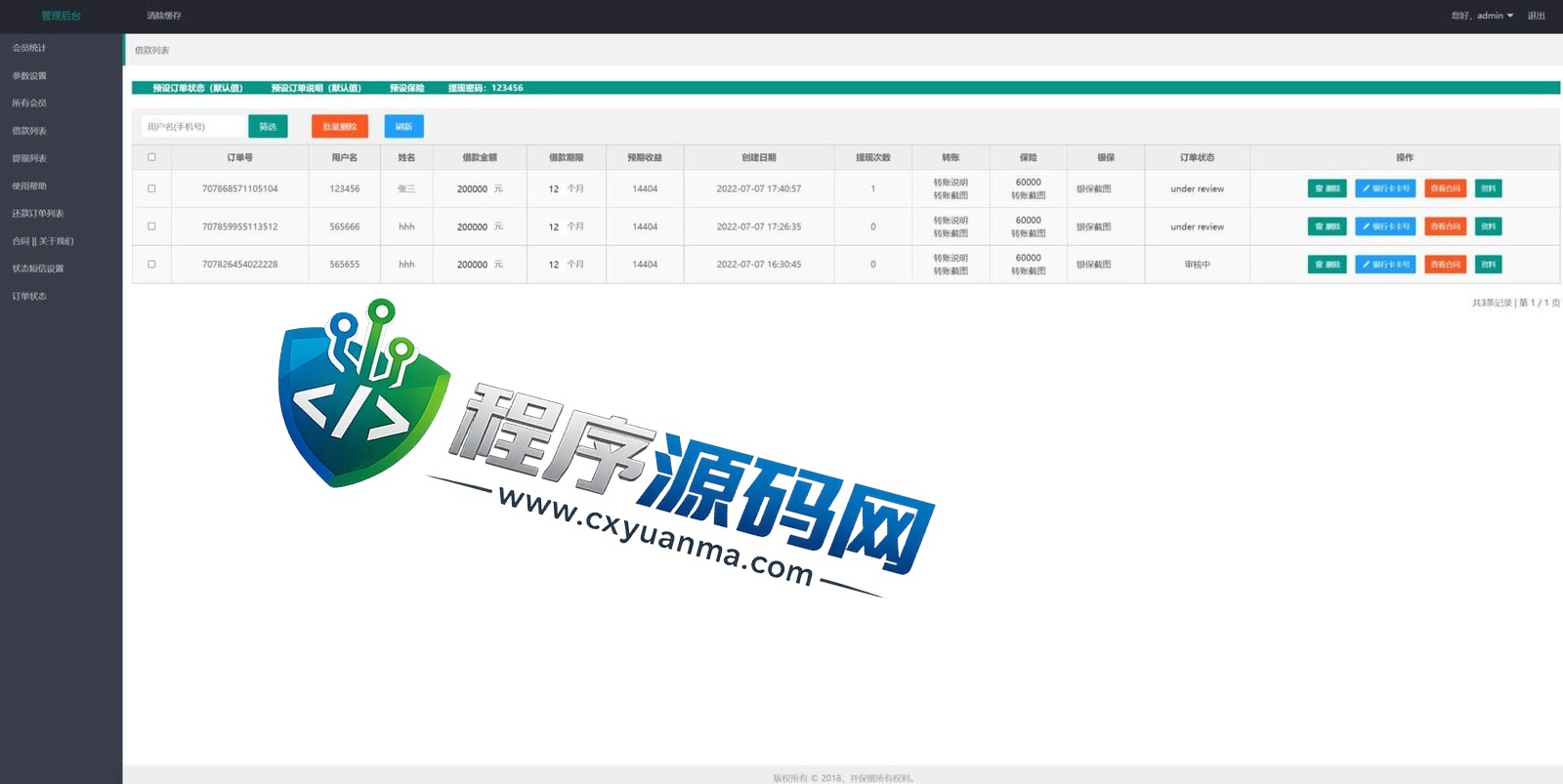Viewport: 1563px width, 784px height.
Task: View contract for order 707868571105104
Action: [x=1445, y=188]
